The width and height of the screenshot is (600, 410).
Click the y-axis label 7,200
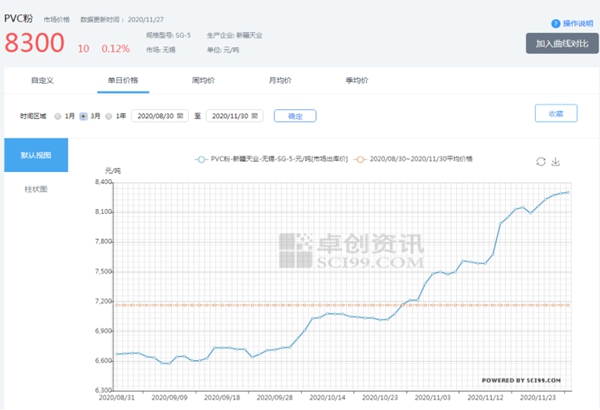(103, 301)
